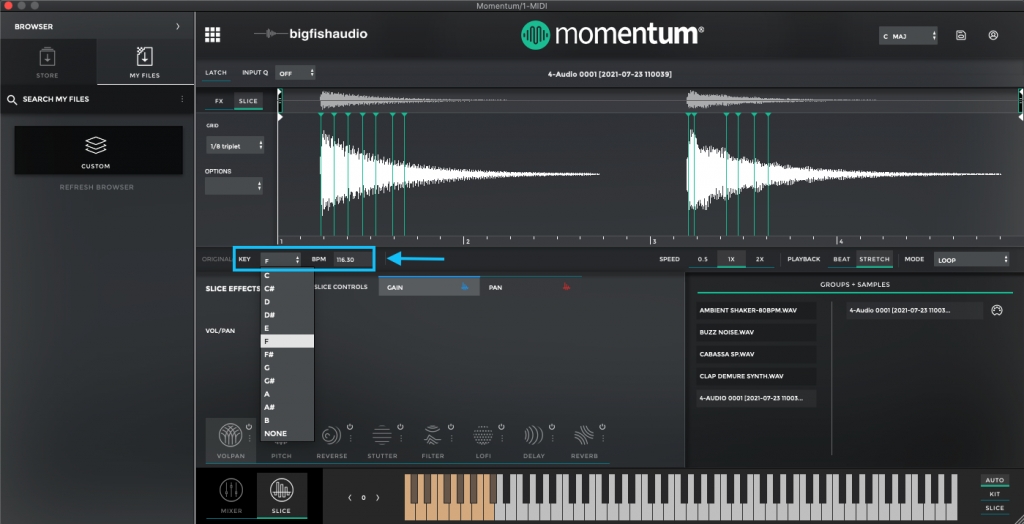1024x524 pixels.
Task: Click the Store download icon
Action: click(x=47, y=57)
